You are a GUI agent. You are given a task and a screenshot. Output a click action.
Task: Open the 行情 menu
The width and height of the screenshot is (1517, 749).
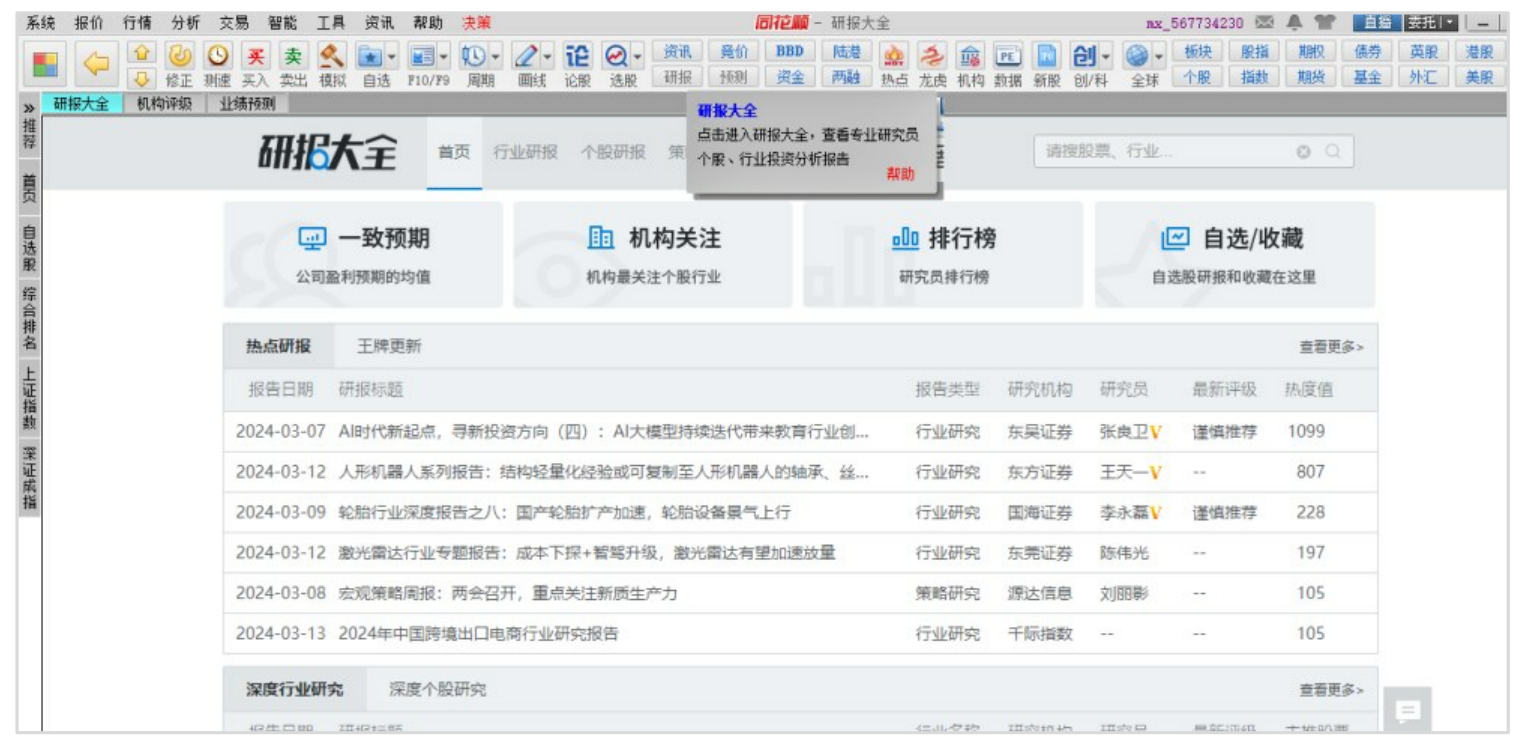[137, 22]
